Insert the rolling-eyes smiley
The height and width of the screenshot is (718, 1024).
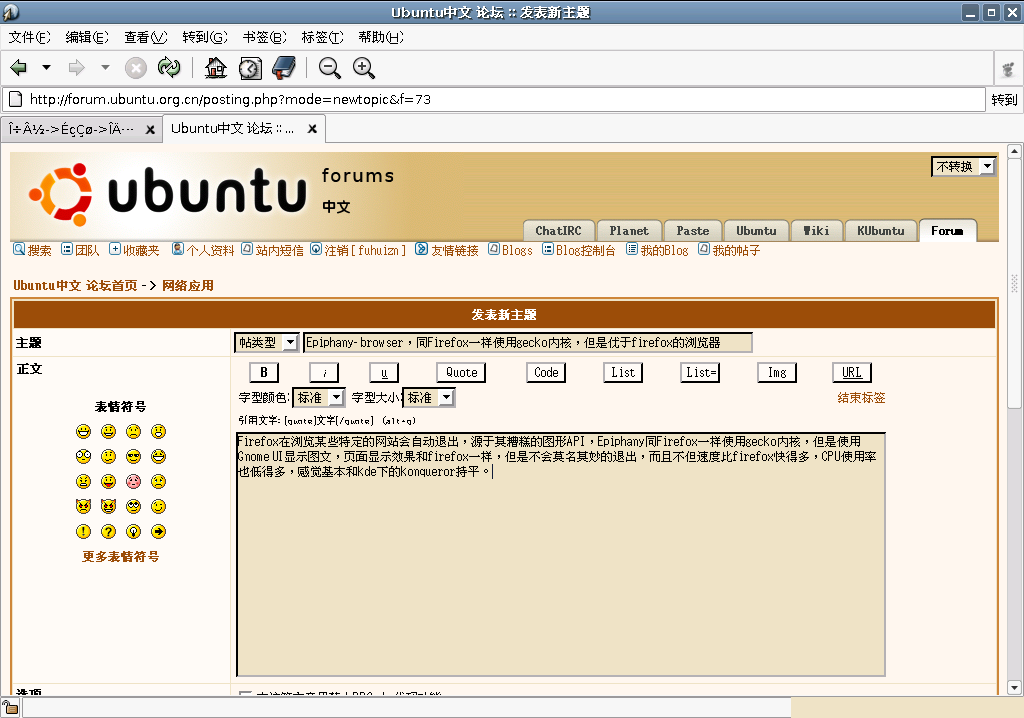coord(133,506)
